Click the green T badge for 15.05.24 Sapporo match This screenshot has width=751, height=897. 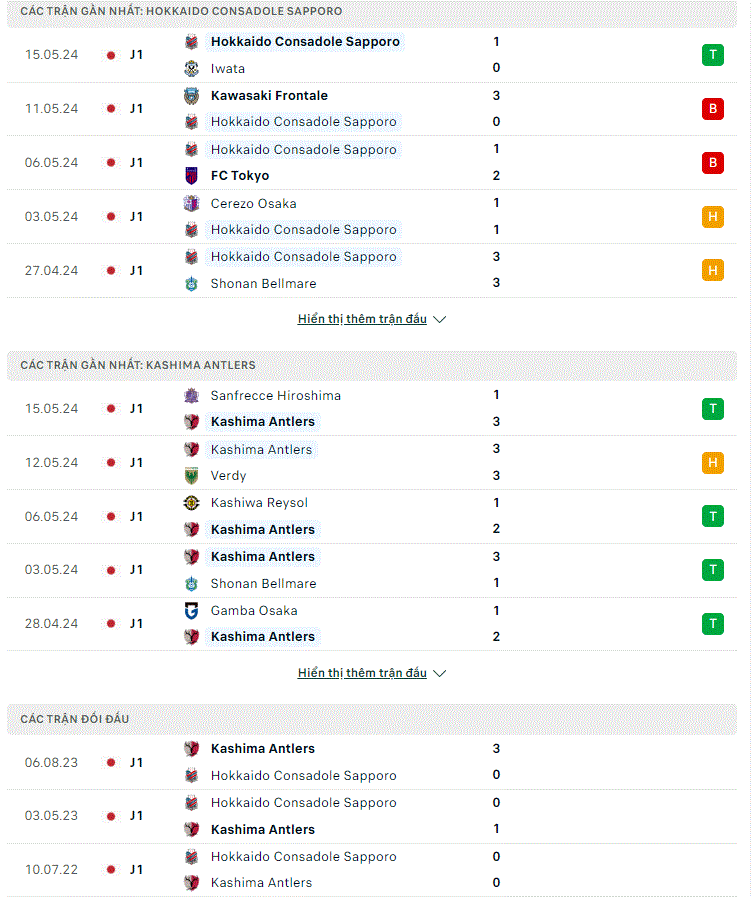[713, 55]
